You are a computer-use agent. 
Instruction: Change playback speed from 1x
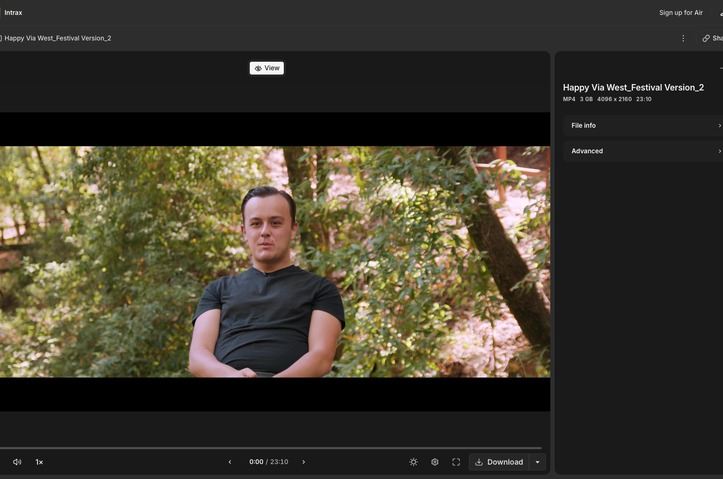click(x=39, y=462)
